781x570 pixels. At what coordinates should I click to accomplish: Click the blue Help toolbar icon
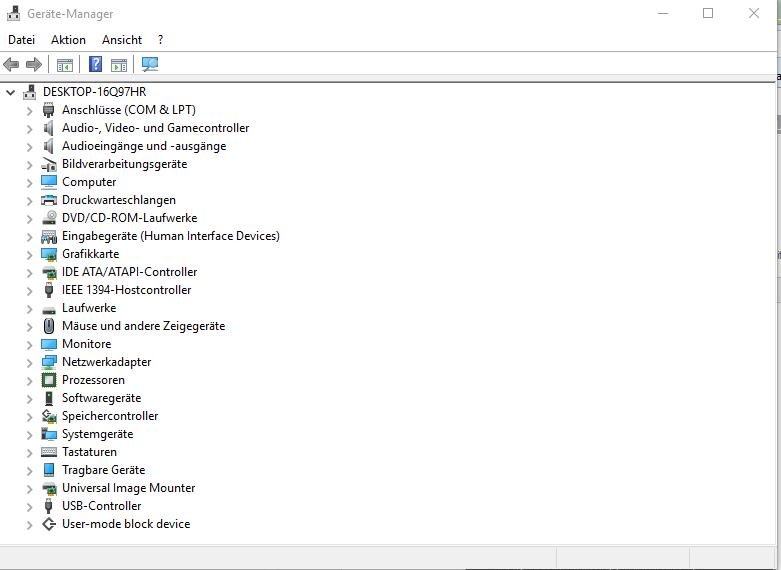pyautogui.click(x=95, y=64)
